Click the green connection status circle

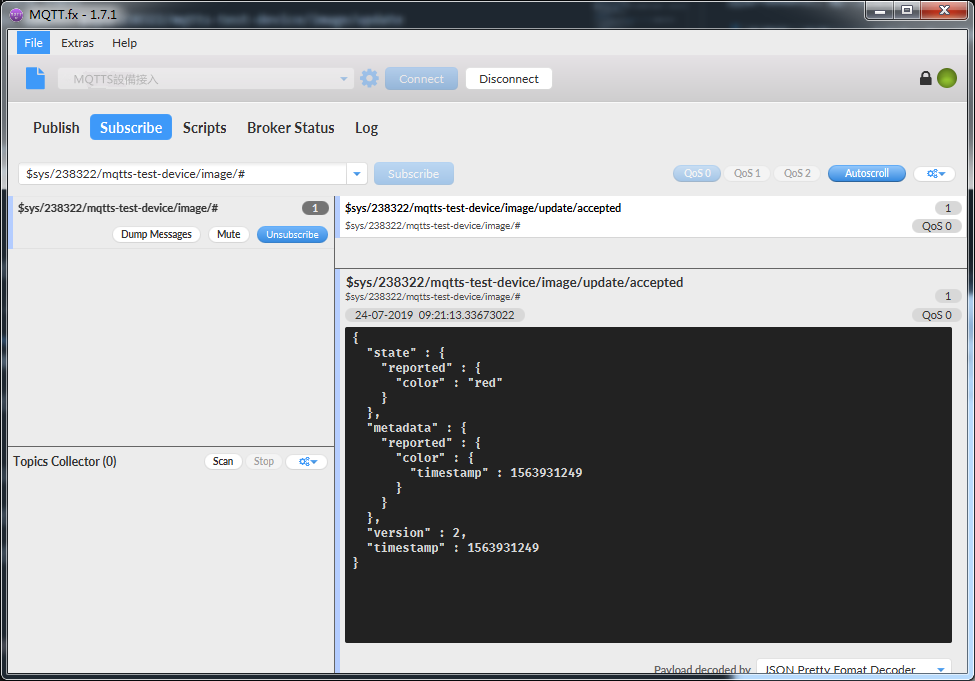pyautogui.click(x=946, y=78)
